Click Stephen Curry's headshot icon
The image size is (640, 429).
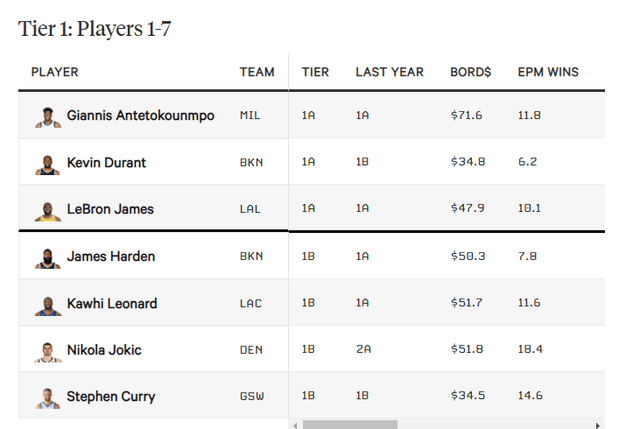(48, 397)
